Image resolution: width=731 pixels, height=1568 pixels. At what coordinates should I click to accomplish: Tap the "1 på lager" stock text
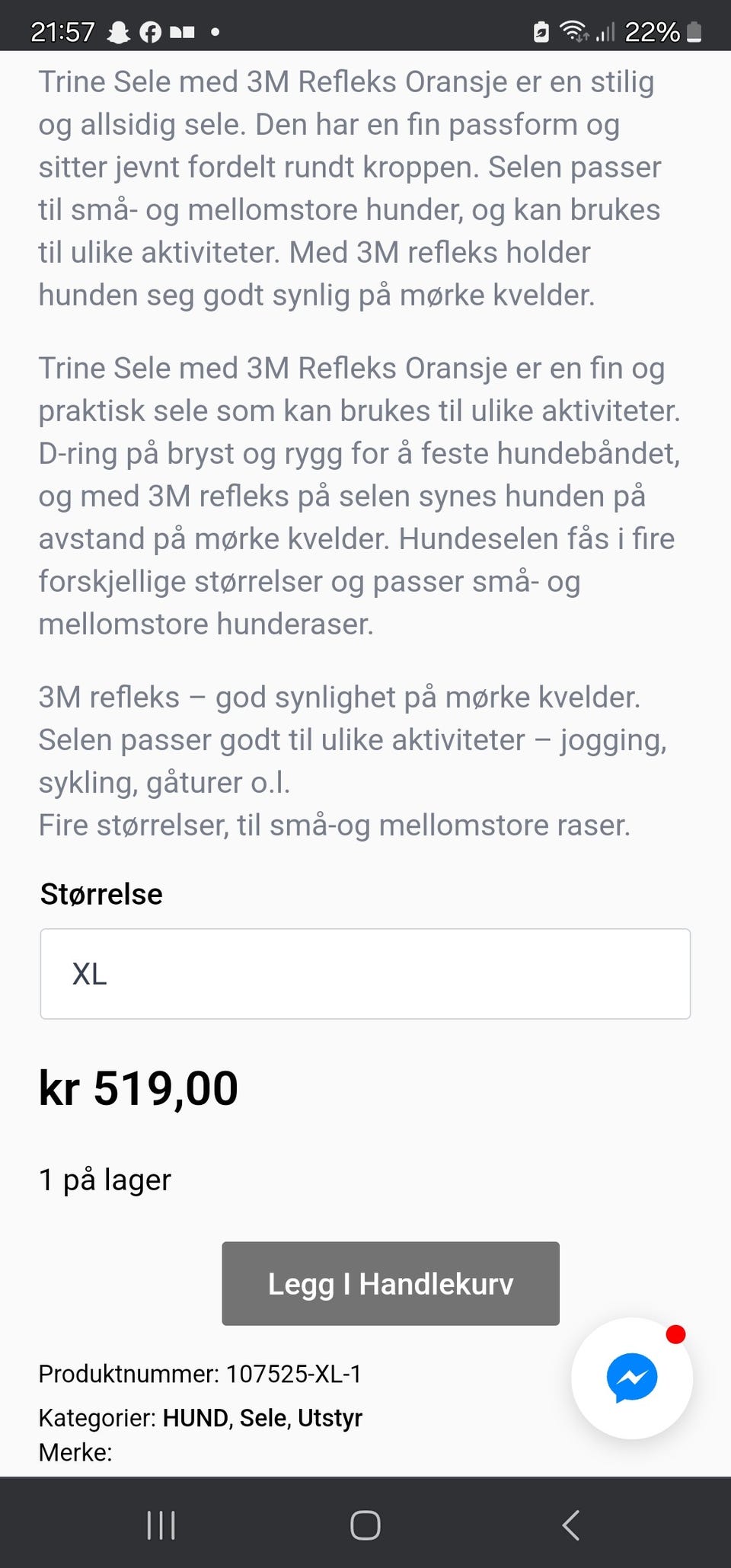click(x=105, y=1180)
